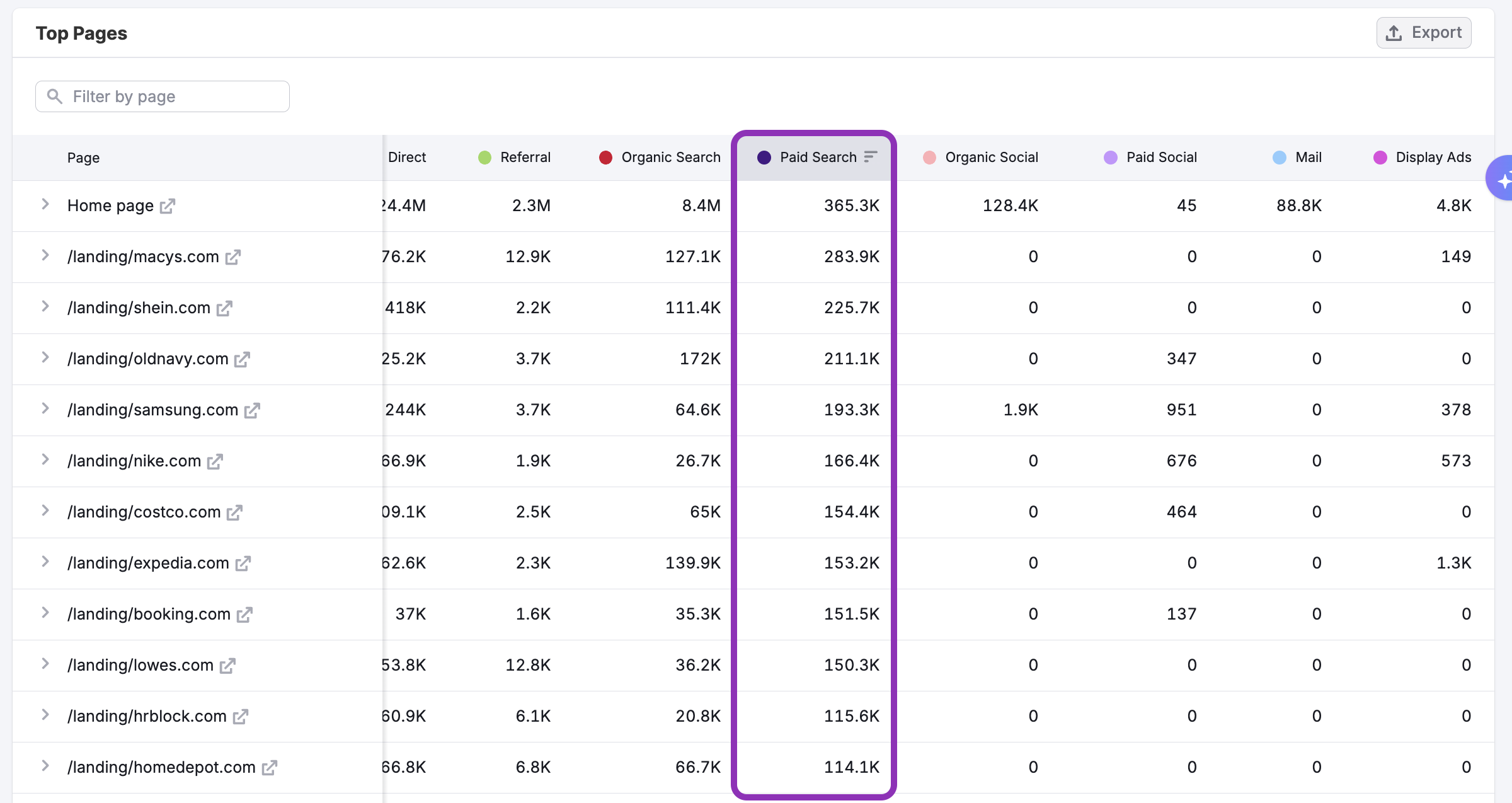Open /landing/samsung.com in new tab icon

[x=252, y=411]
